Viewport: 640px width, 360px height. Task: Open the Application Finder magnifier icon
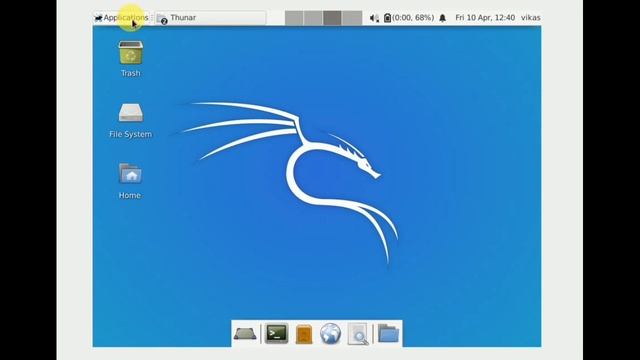point(358,334)
